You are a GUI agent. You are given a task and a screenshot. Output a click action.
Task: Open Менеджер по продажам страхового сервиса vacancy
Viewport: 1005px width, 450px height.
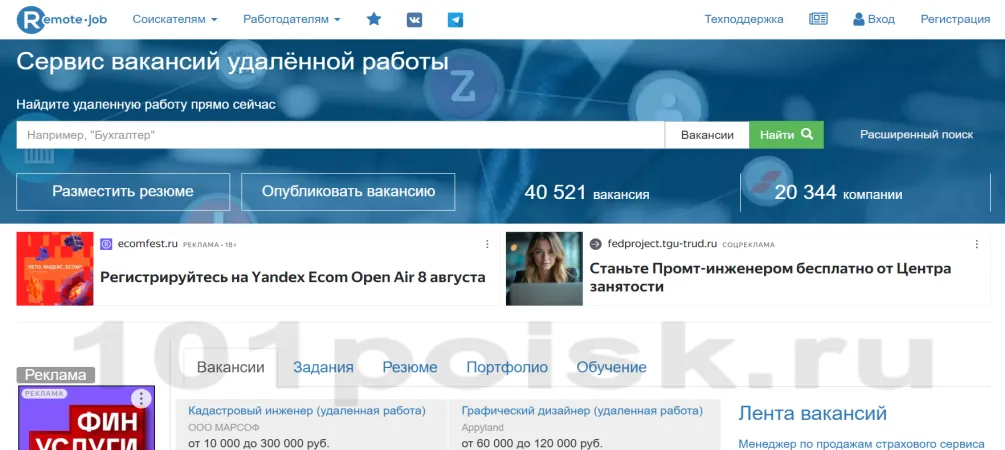(x=861, y=444)
